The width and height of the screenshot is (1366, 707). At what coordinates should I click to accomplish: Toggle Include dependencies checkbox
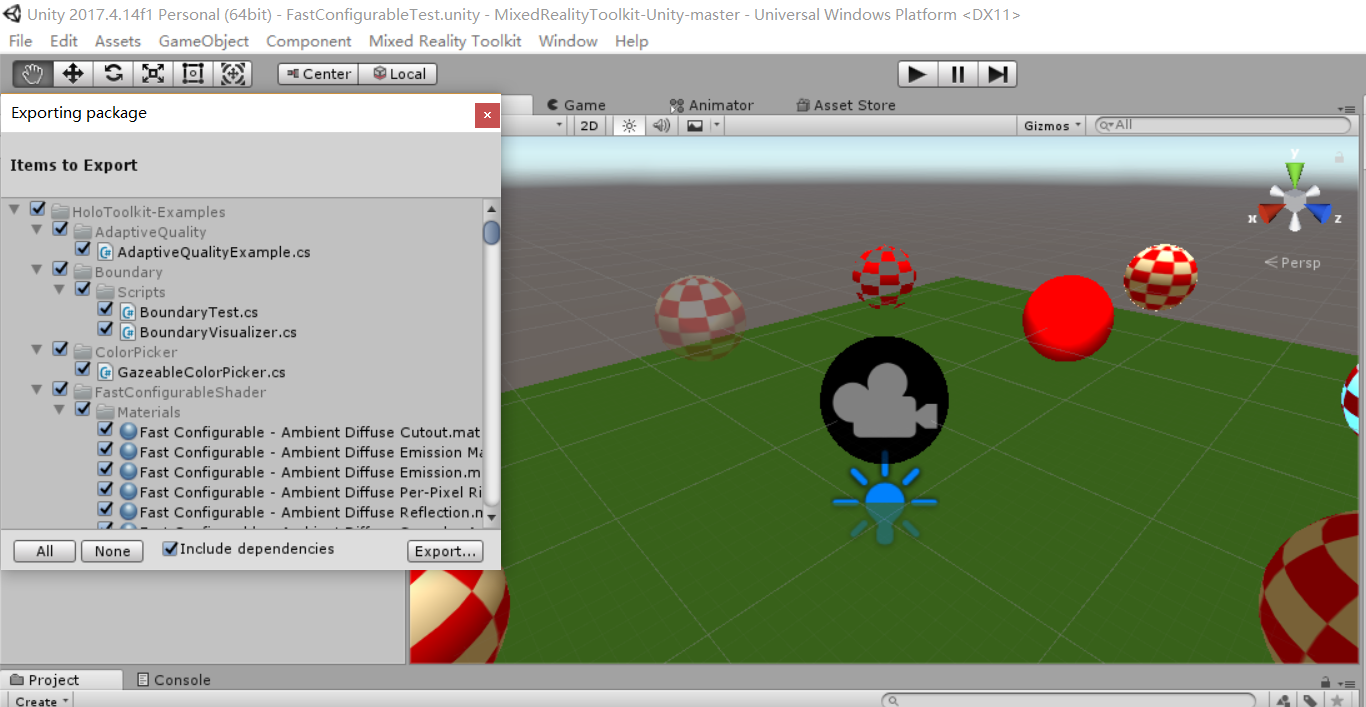click(x=170, y=549)
